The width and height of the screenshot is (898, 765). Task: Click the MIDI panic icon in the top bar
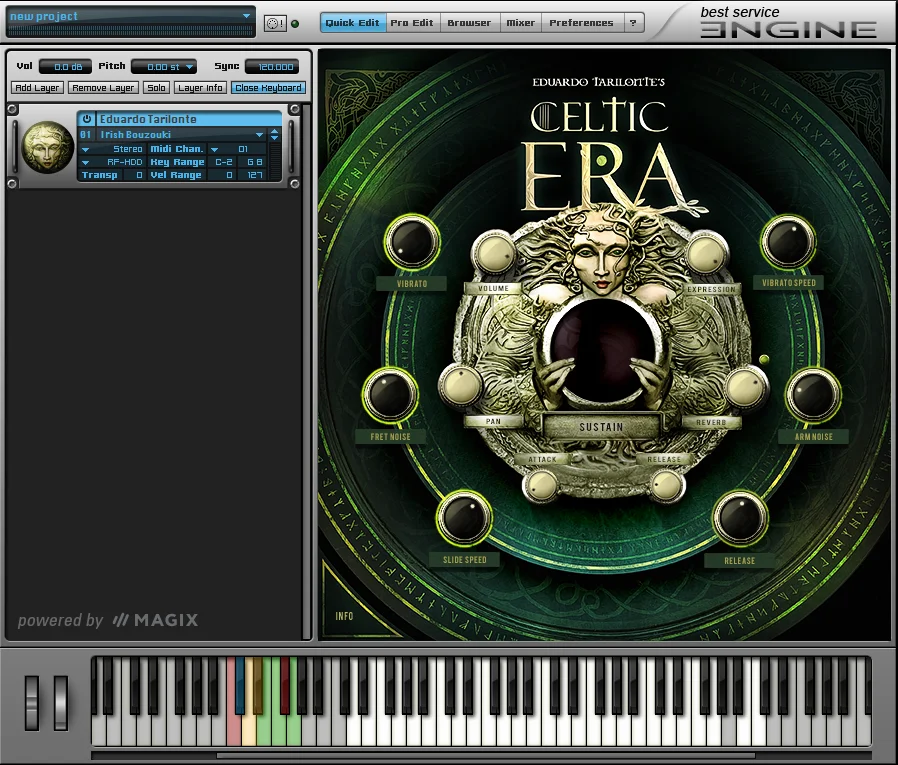275,23
